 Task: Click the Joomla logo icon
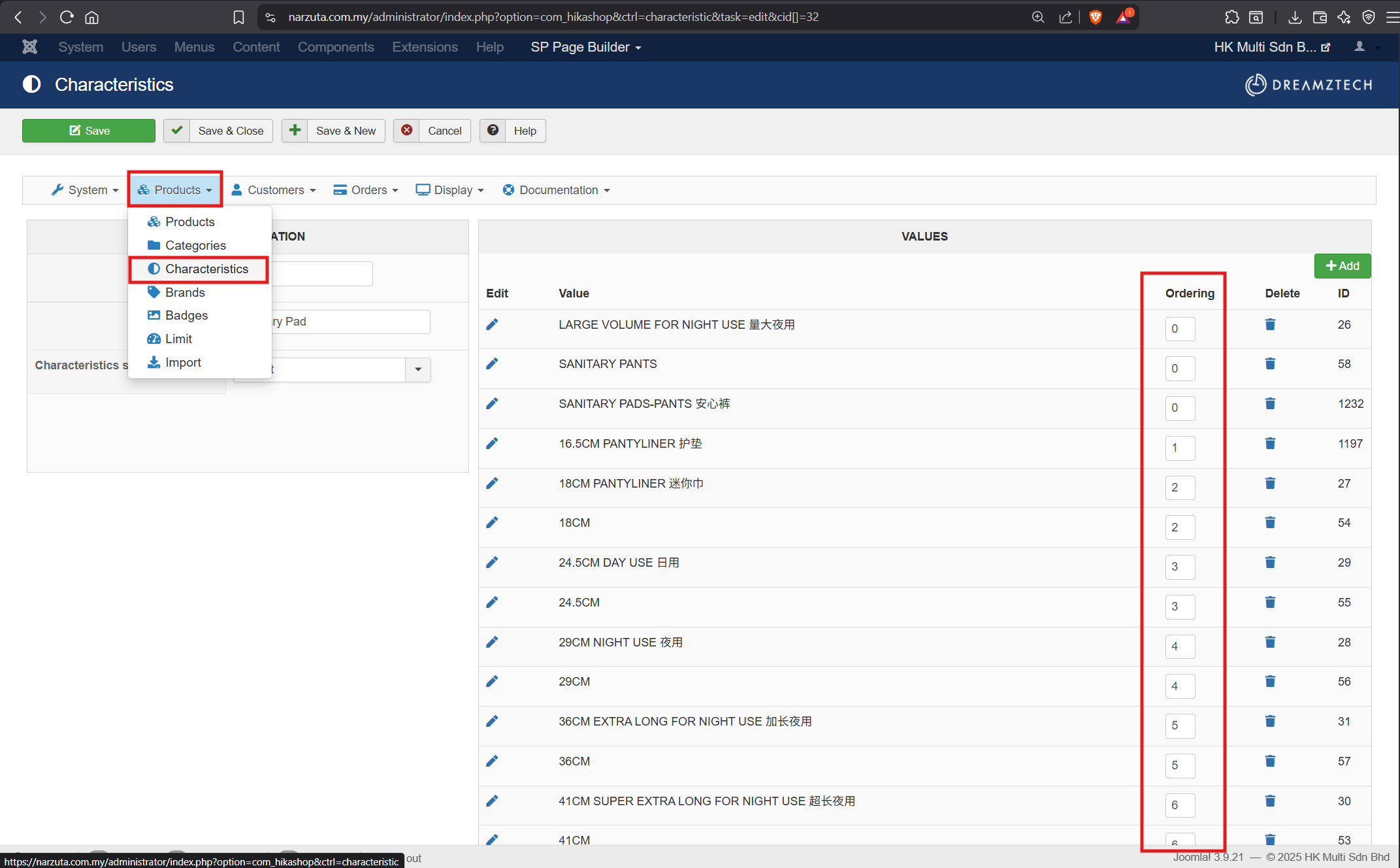click(29, 47)
